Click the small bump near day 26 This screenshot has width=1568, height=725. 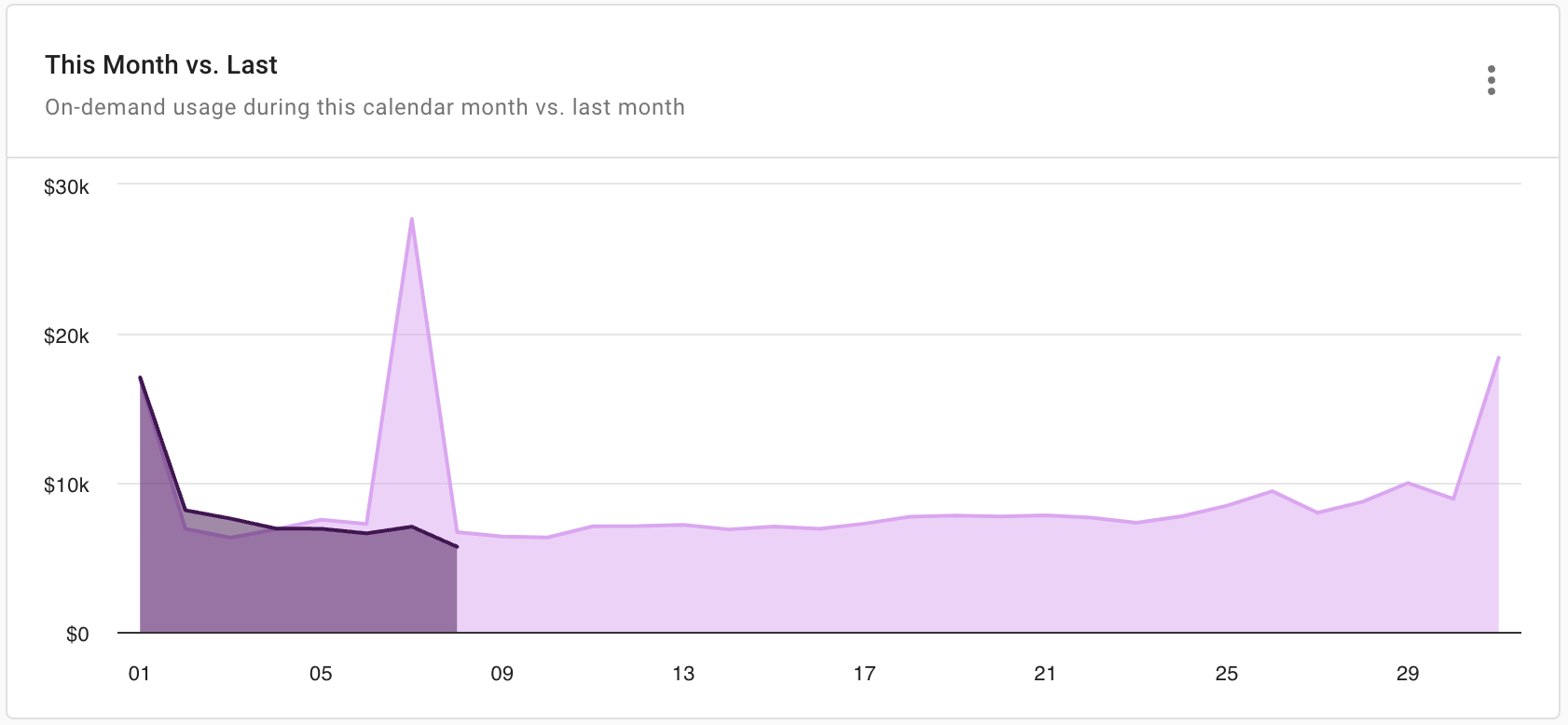(1272, 491)
